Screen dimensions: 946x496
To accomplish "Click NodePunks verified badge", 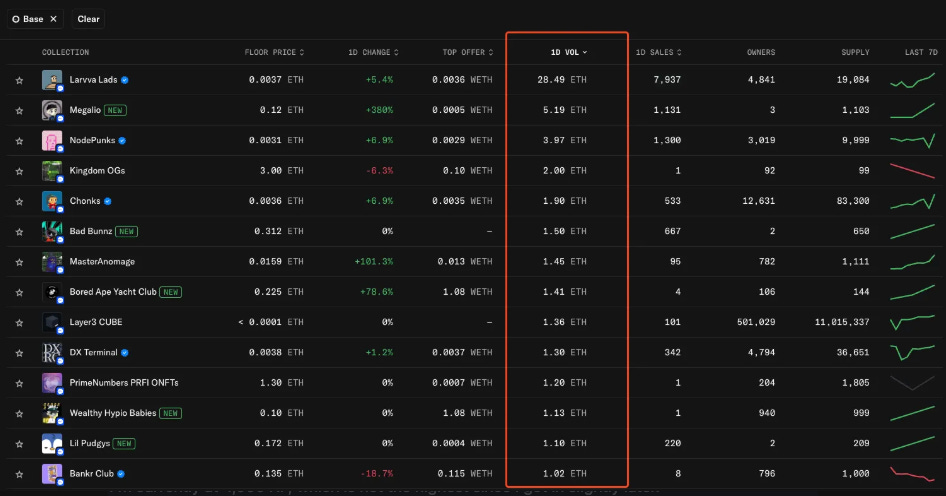I will 122,141.
